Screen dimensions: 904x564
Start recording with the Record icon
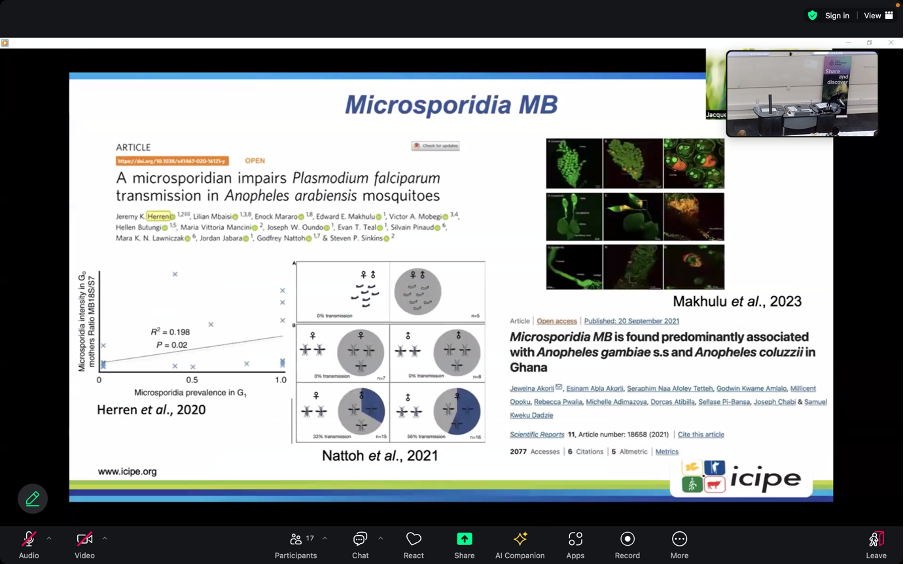click(627, 540)
